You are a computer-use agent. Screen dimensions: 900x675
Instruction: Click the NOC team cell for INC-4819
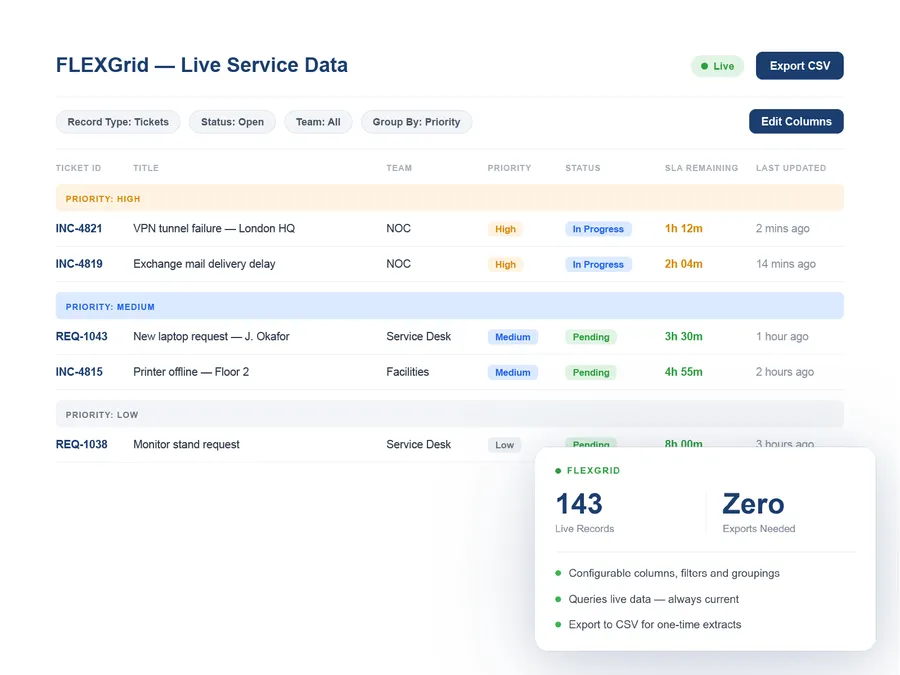pos(398,264)
